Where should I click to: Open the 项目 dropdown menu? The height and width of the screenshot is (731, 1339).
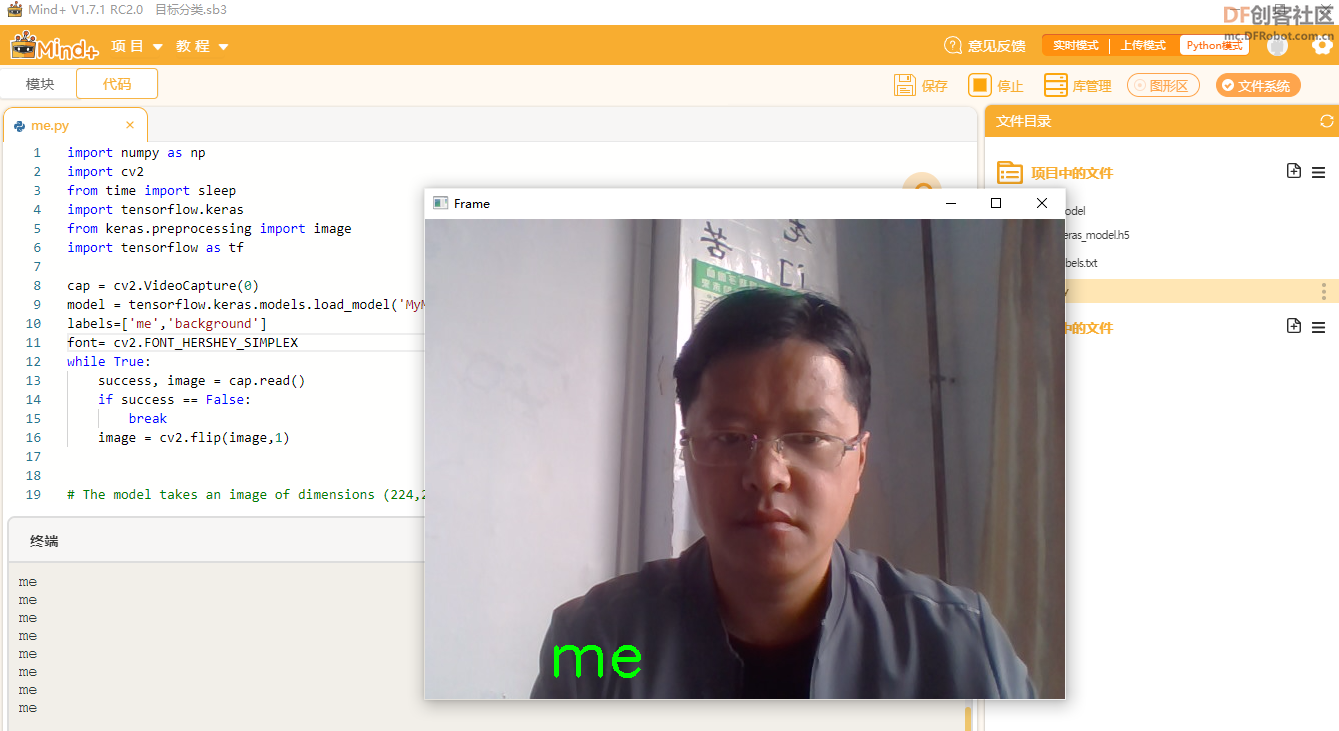[x=137, y=46]
